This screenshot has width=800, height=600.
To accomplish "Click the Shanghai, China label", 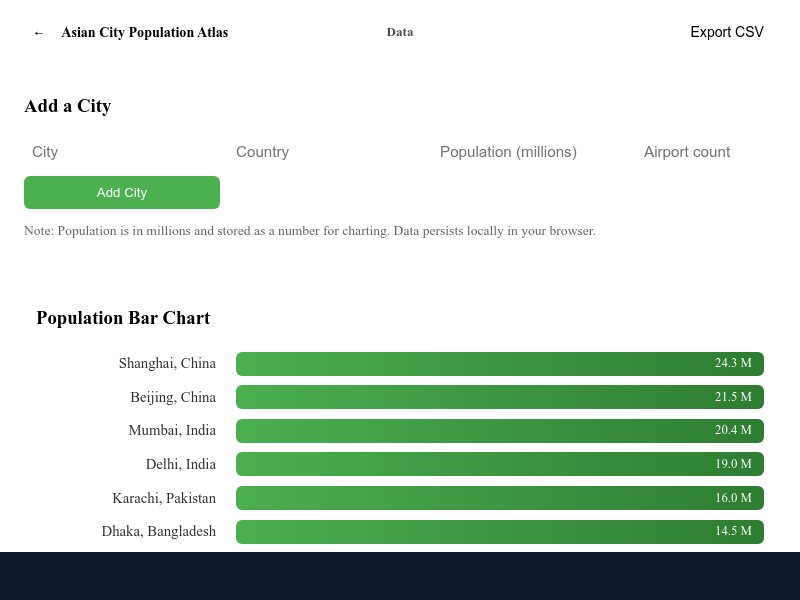I will pyautogui.click(x=167, y=364).
